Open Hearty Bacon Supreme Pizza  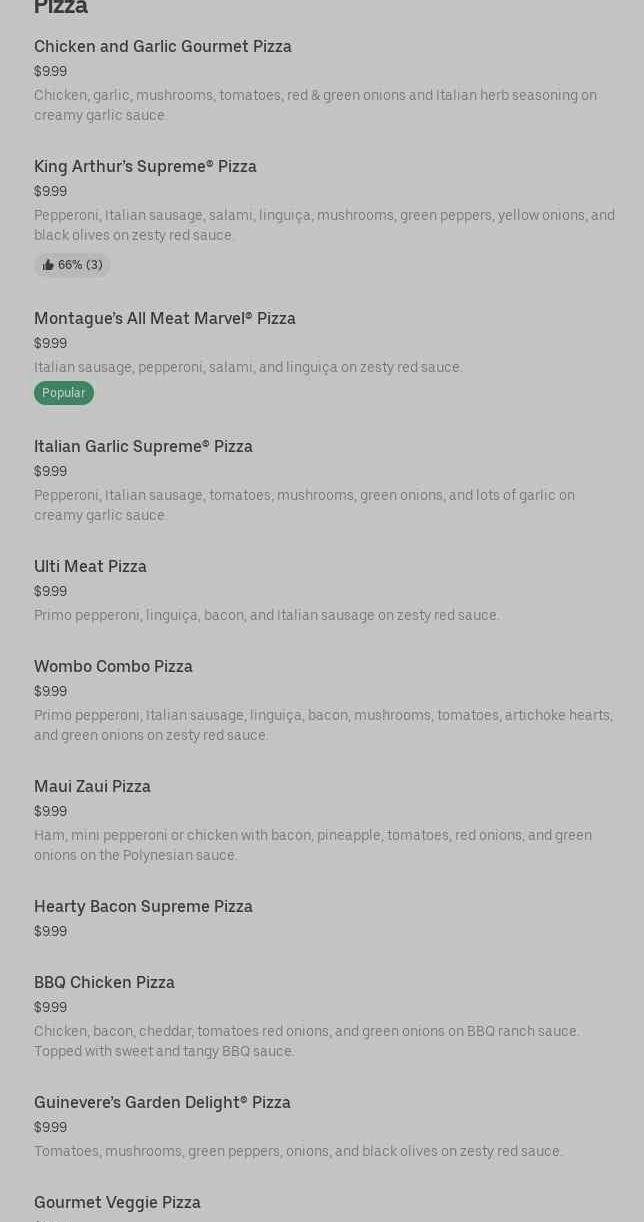tap(143, 907)
